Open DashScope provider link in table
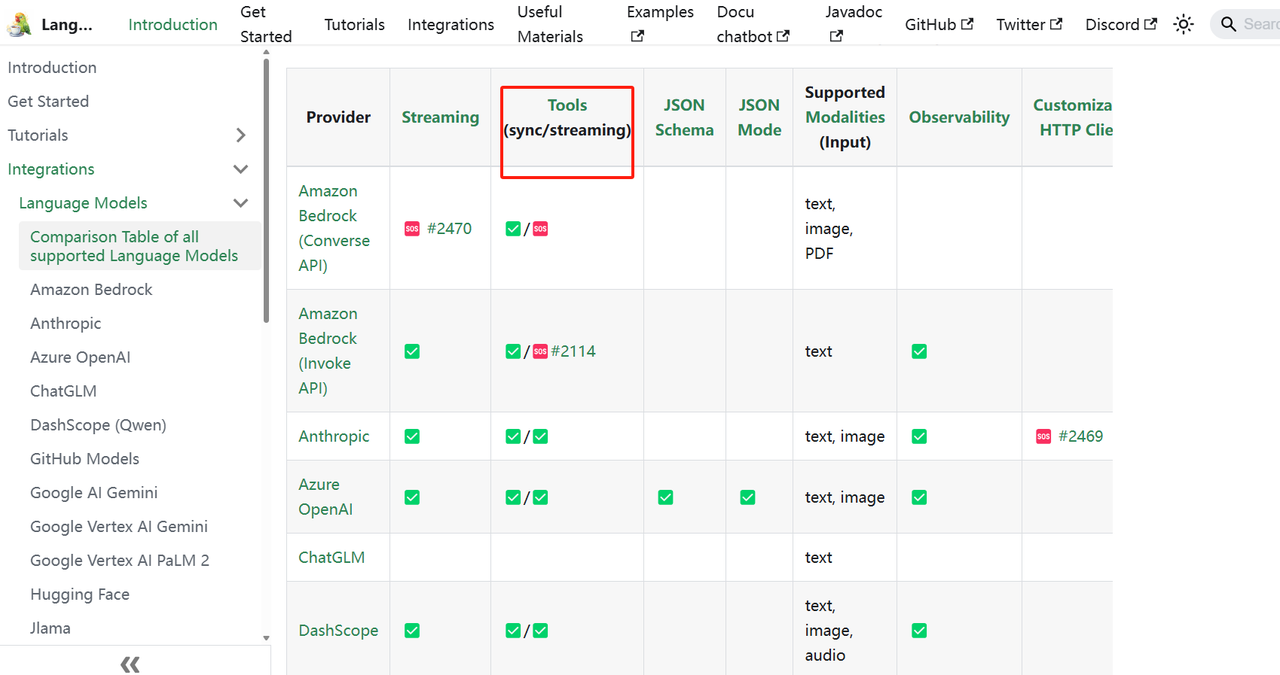Screen dimensions: 1280x675 338,630
